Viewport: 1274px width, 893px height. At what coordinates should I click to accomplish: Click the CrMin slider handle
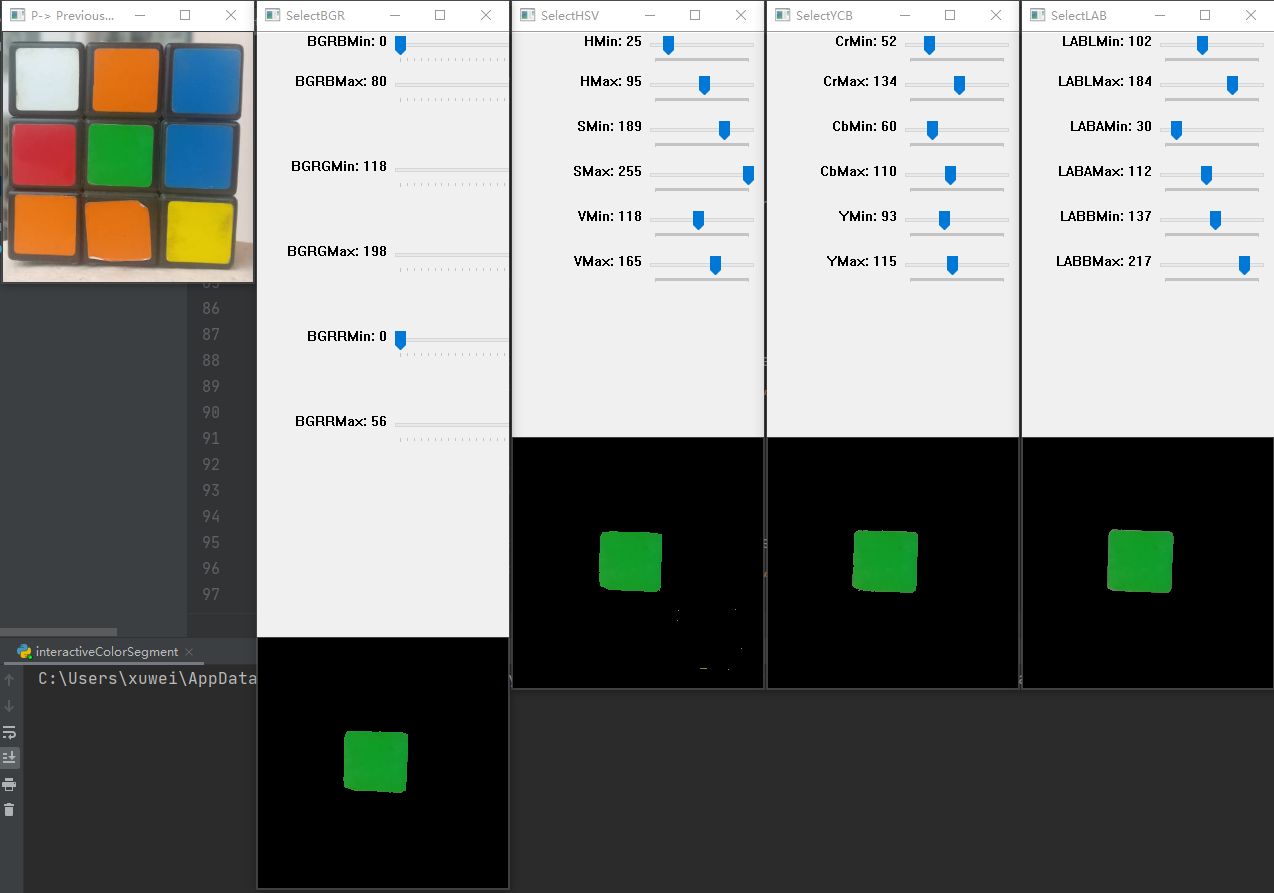(x=929, y=45)
